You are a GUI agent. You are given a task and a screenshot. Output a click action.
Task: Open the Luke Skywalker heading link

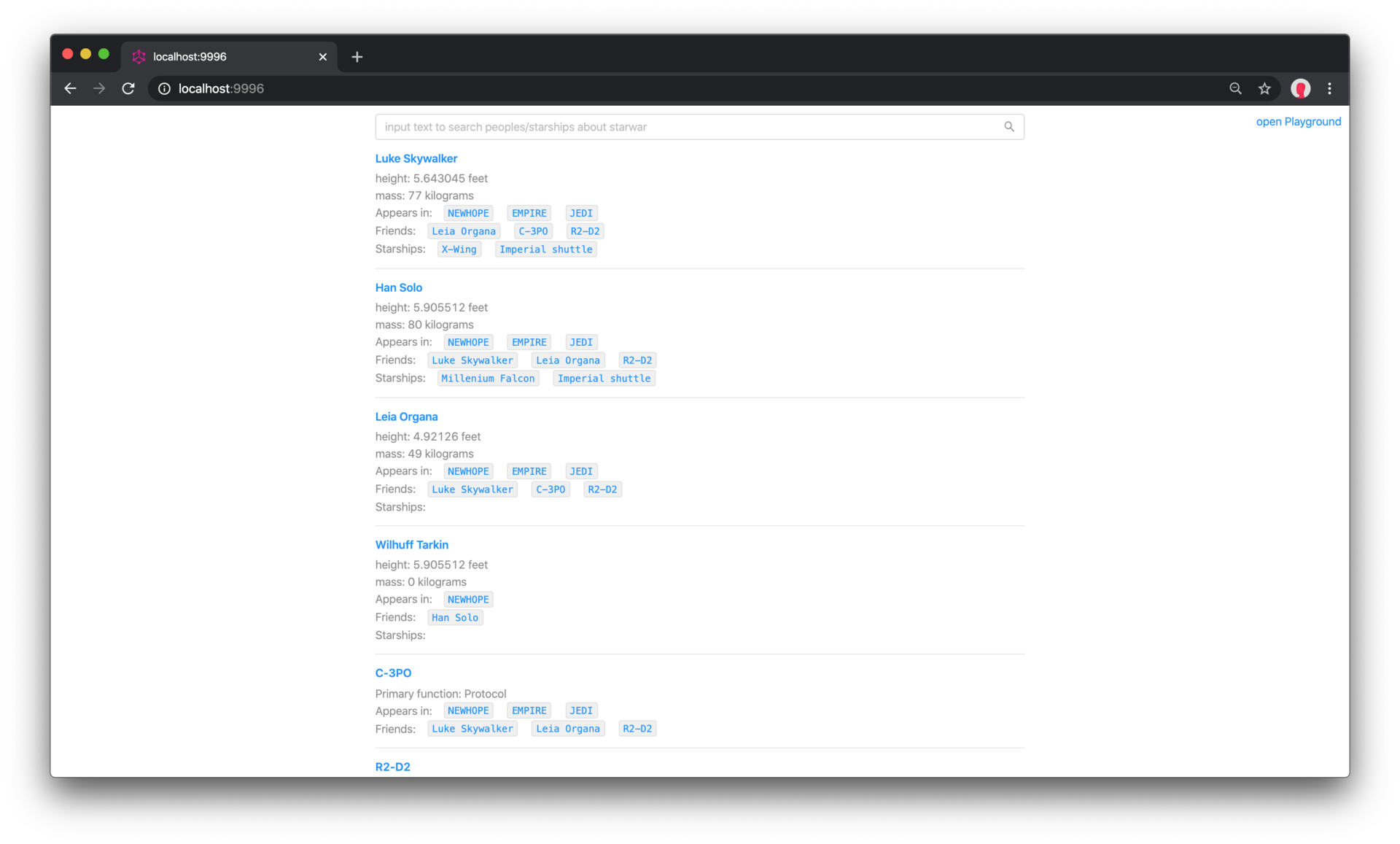416,158
